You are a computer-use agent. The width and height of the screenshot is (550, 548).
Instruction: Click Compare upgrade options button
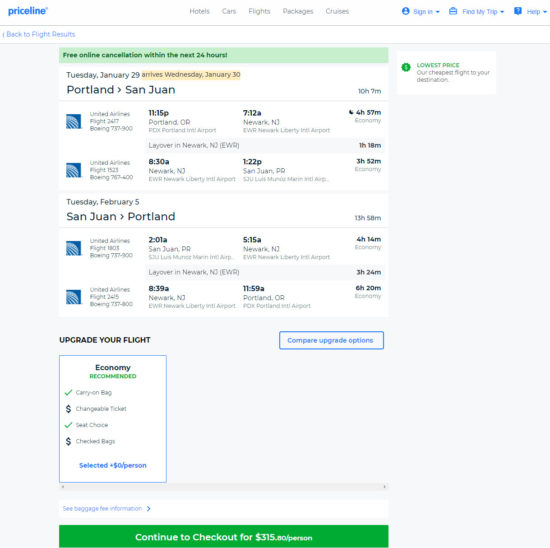(x=331, y=340)
